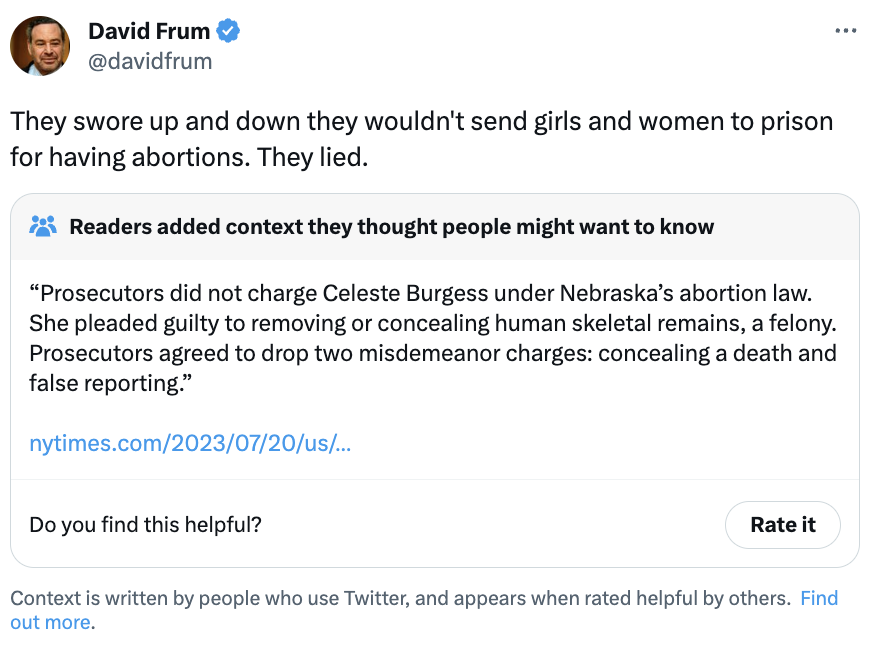Open the nytimes.com article link
This screenshot has height=656, width=882.
tap(190, 443)
